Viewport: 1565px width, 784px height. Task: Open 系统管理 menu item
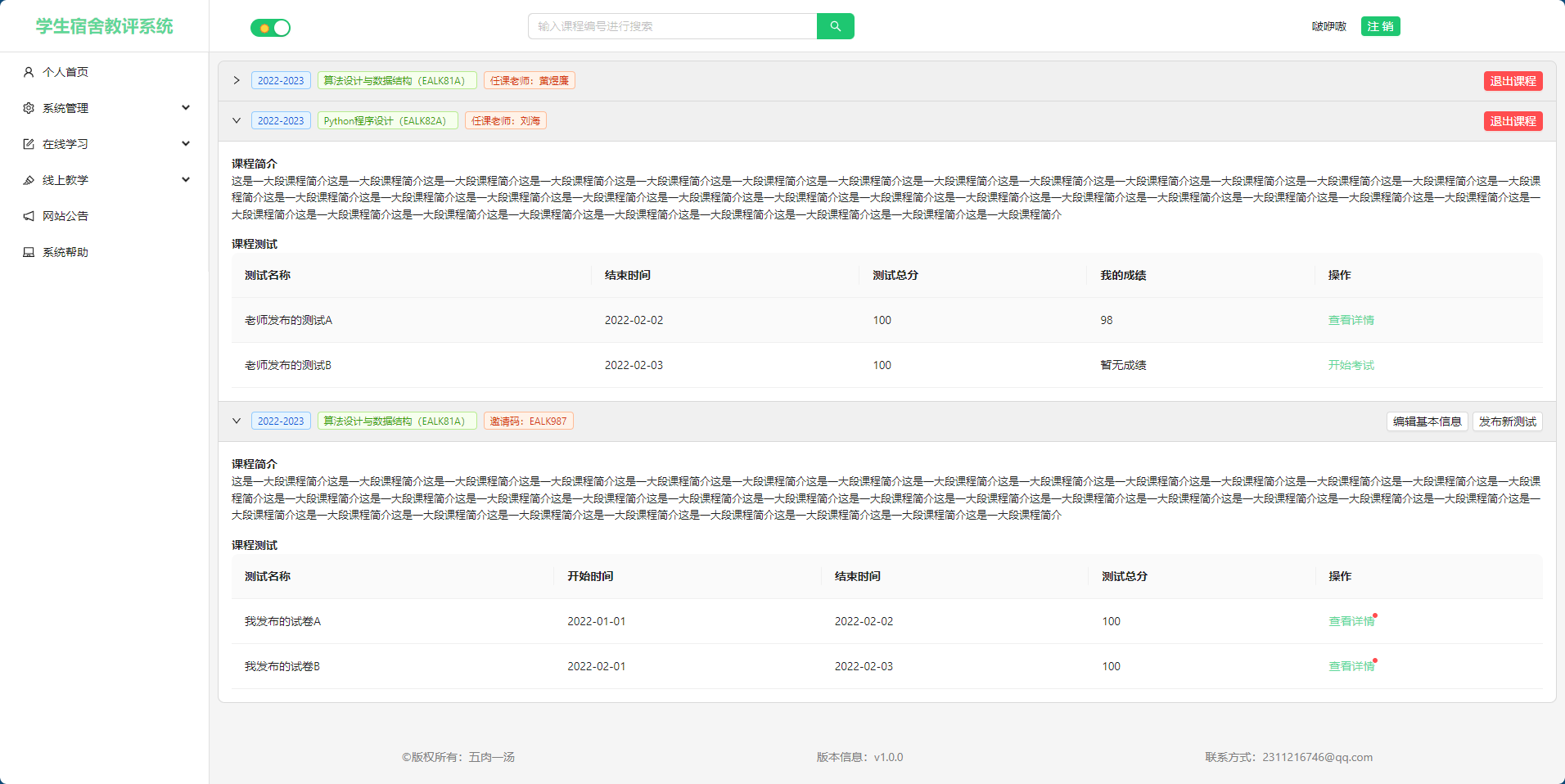104,108
